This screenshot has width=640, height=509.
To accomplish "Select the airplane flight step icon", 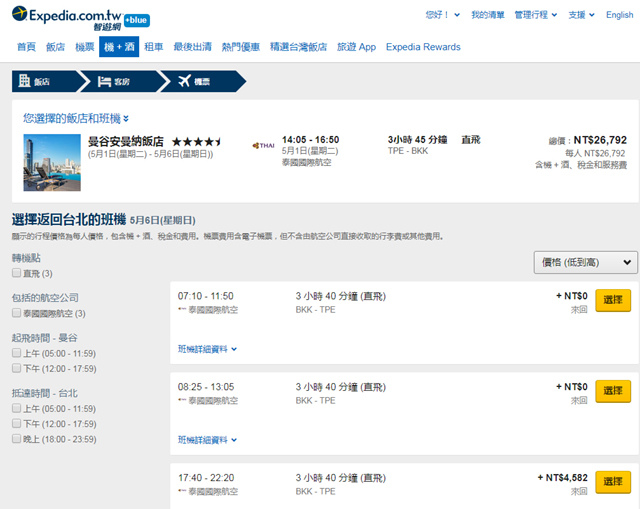I will (184, 81).
